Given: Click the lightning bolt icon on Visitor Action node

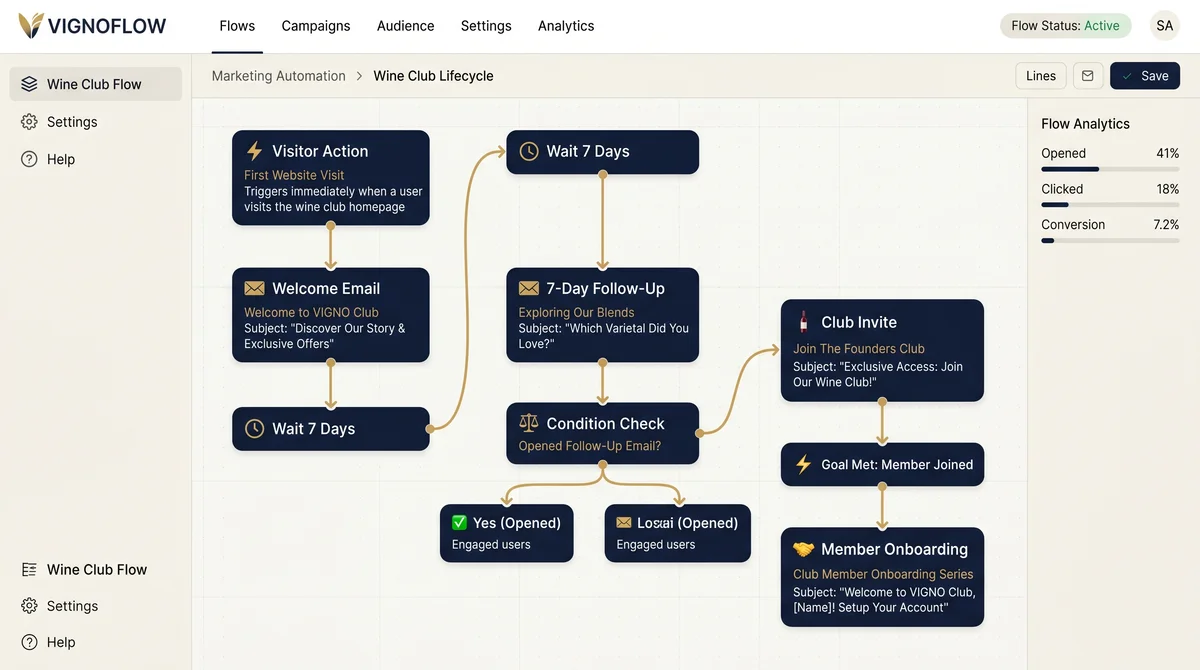Looking at the screenshot, I should 254,151.
